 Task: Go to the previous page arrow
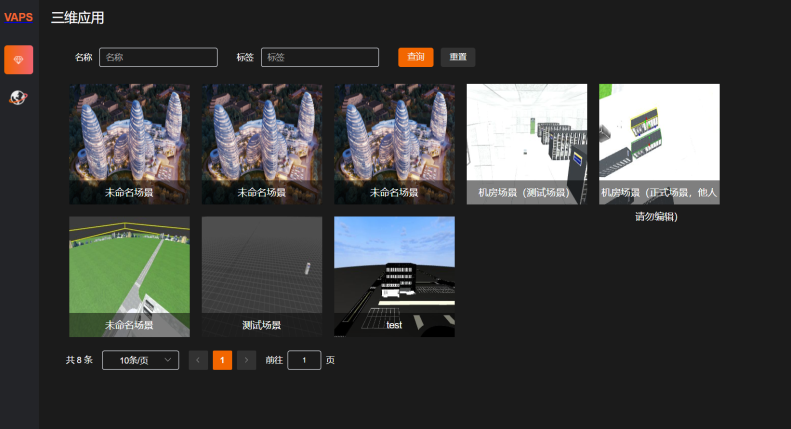(198, 360)
